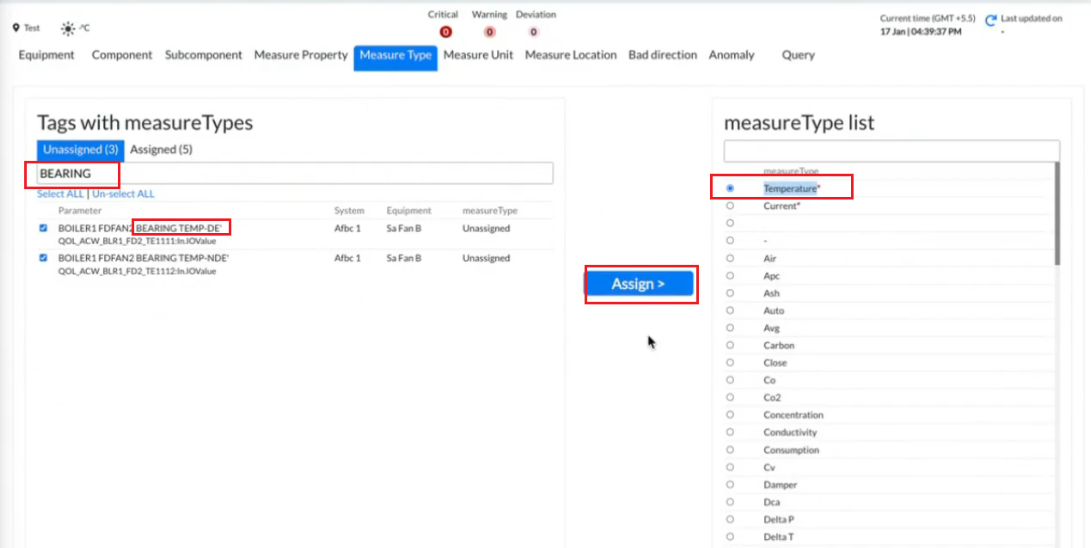Open the Equipment tab

pyautogui.click(x=46, y=55)
